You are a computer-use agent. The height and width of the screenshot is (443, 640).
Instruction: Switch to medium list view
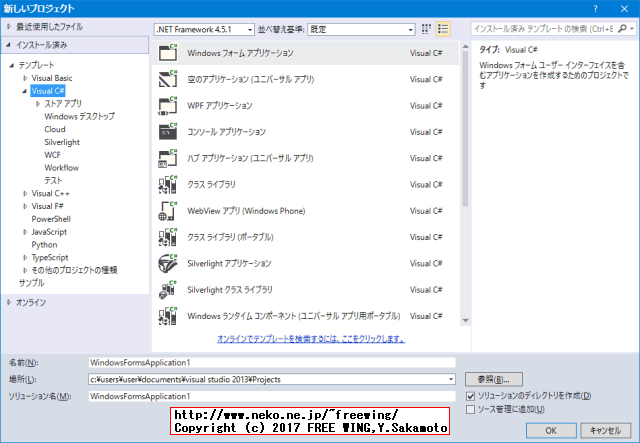pos(443,29)
